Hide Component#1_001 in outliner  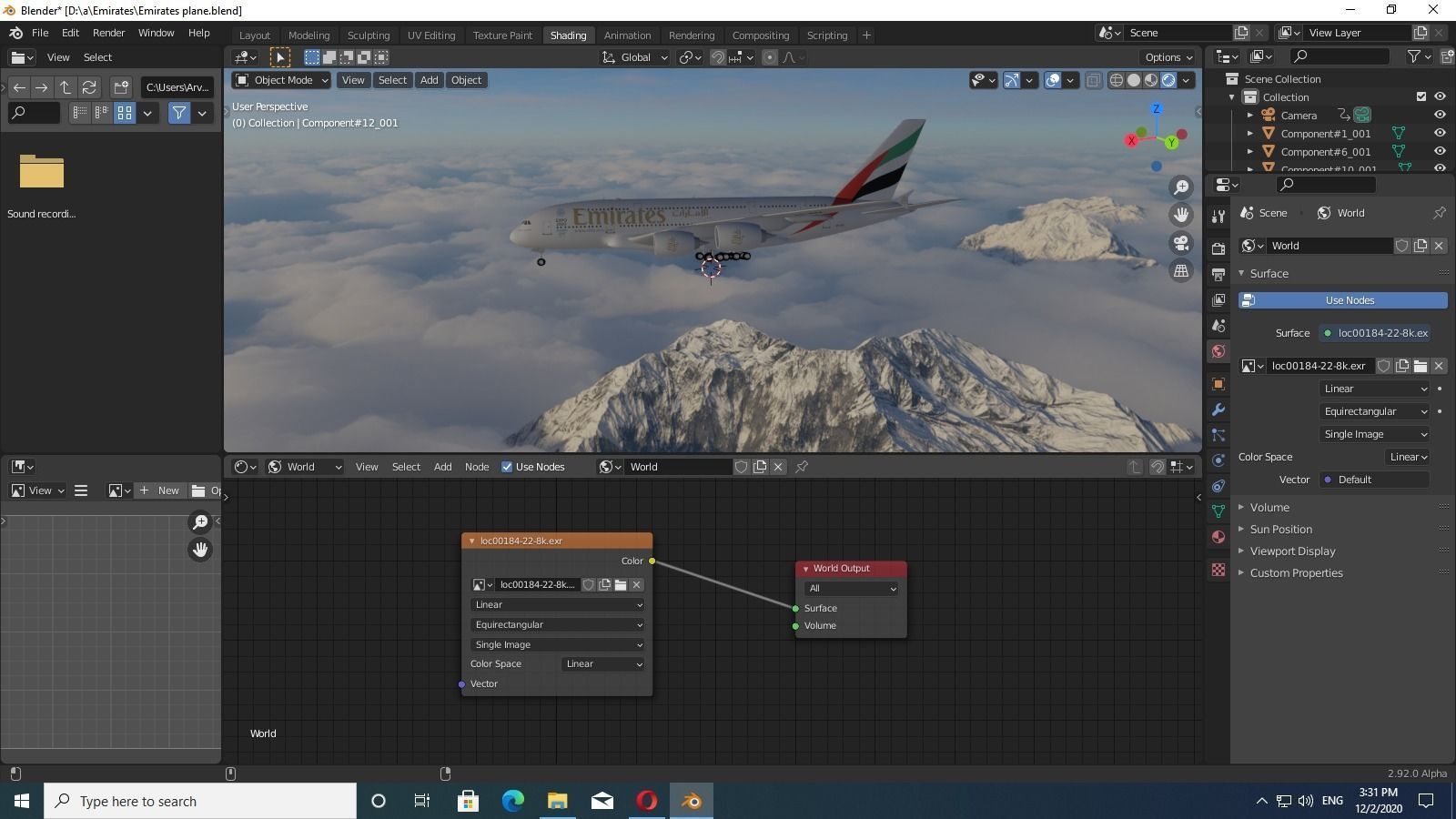(x=1440, y=133)
